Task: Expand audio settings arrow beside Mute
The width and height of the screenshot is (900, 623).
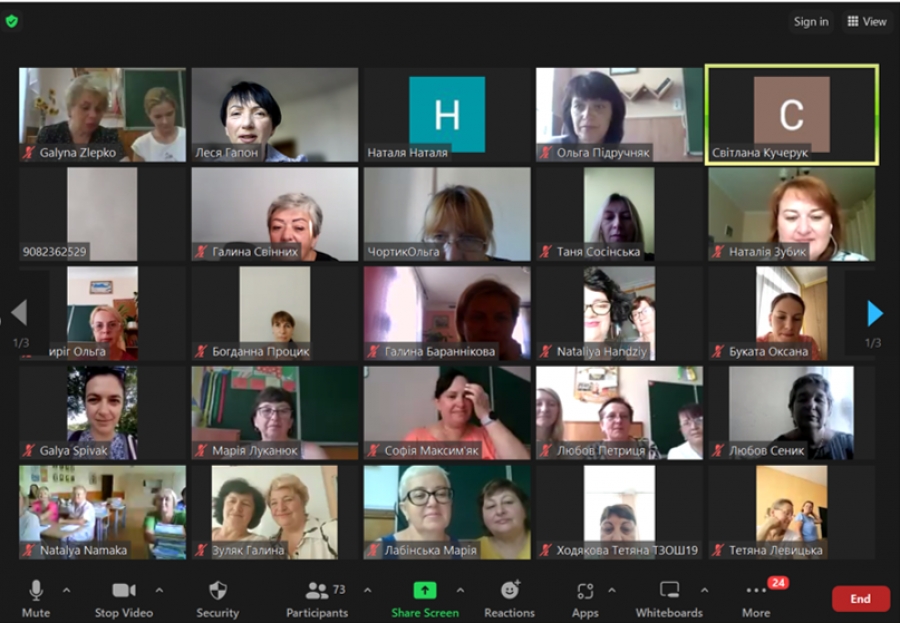Action: [67, 590]
